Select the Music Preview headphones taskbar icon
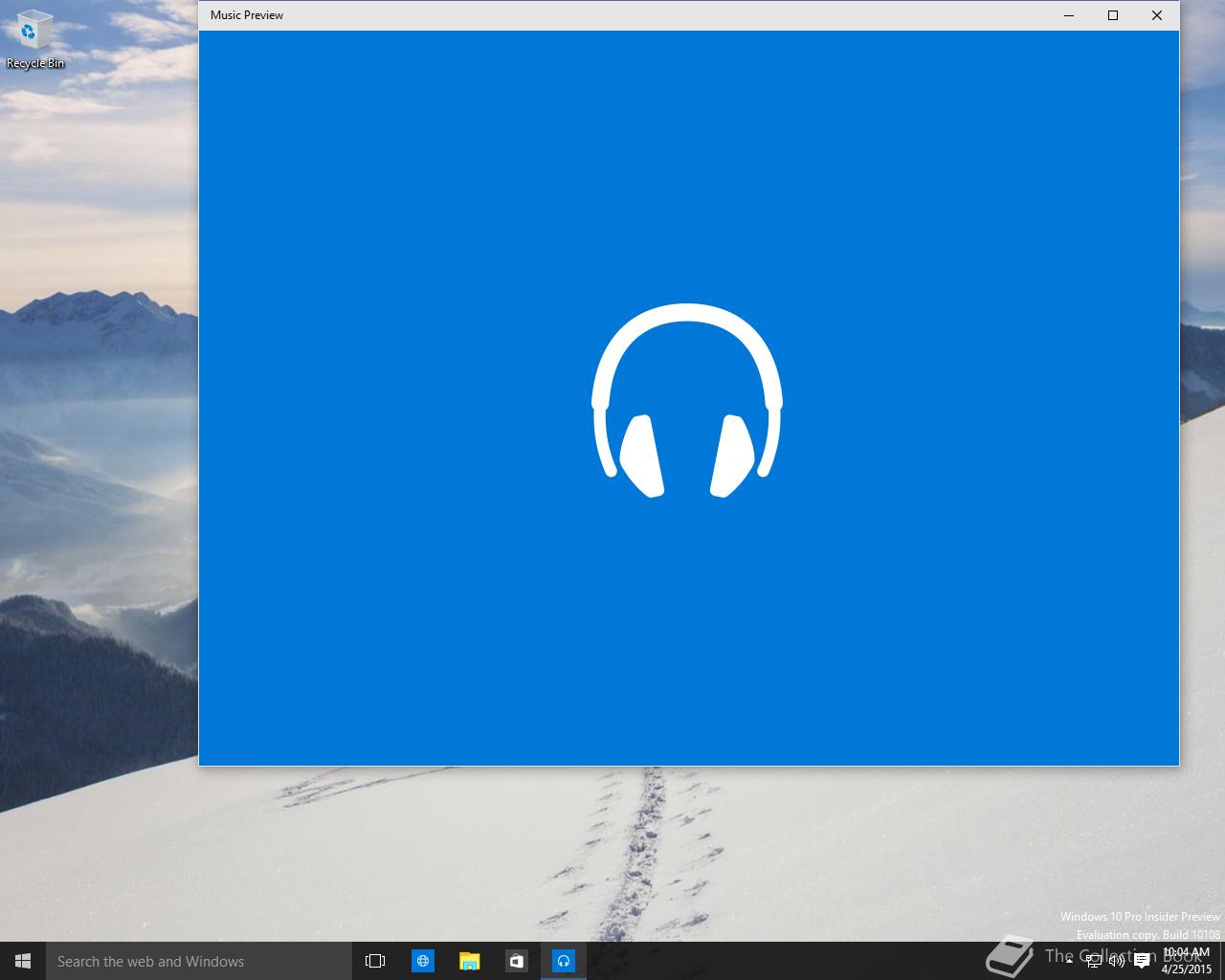Screen dimensions: 1225x980 (x=563, y=961)
